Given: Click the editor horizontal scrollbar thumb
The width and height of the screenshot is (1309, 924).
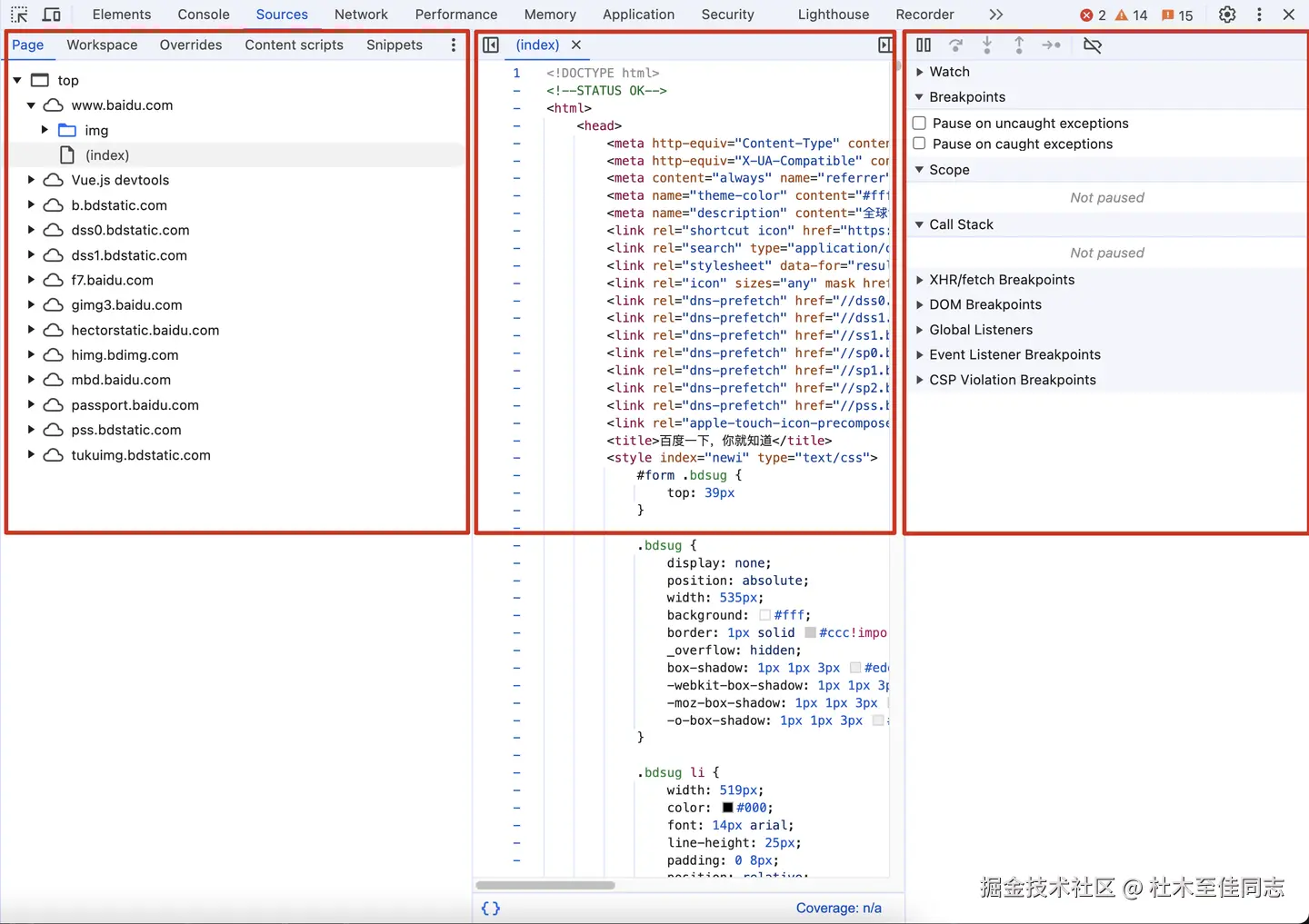Looking at the screenshot, I should [545, 885].
